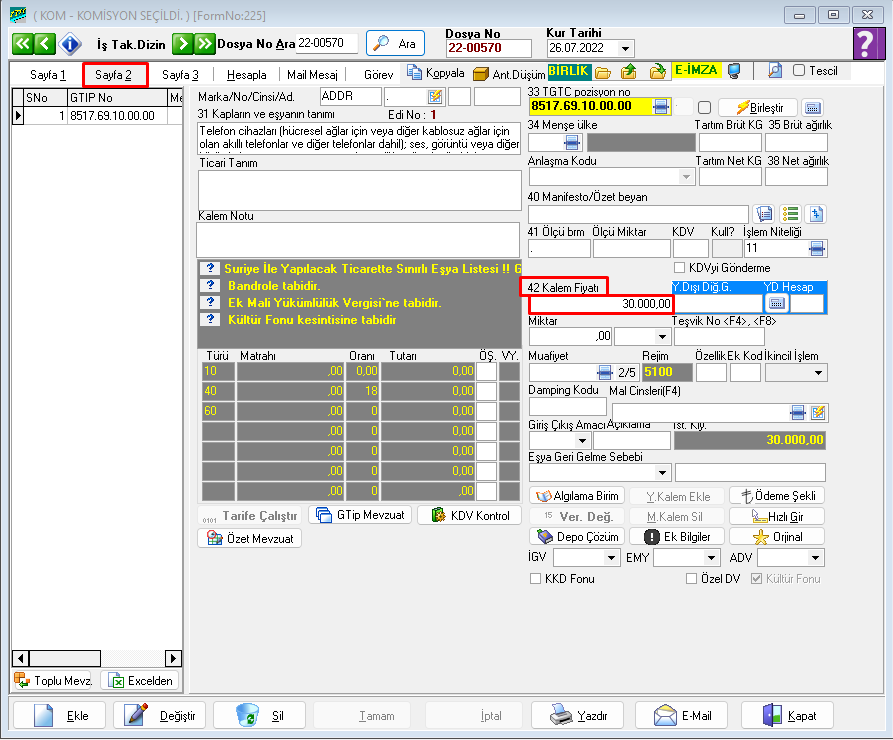Enable the KKD Fonu checkbox
This screenshot has height=740, width=893.
tap(535, 579)
